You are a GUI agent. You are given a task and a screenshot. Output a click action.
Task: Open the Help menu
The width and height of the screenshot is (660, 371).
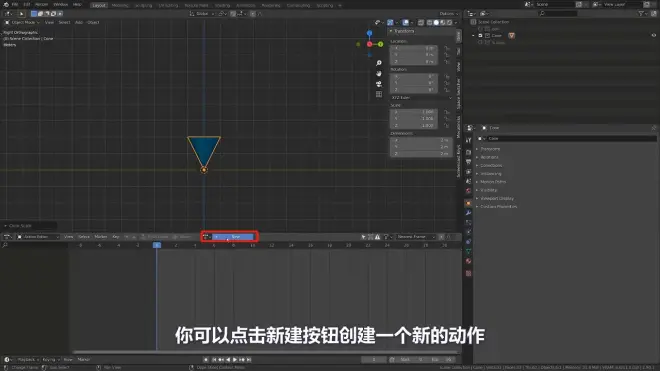pos(77,5)
